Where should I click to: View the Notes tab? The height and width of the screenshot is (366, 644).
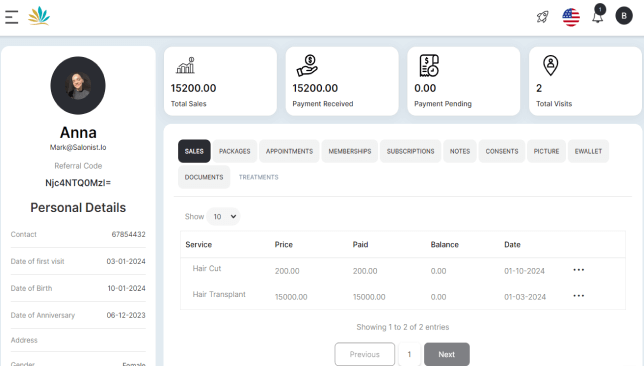click(x=460, y=151)
